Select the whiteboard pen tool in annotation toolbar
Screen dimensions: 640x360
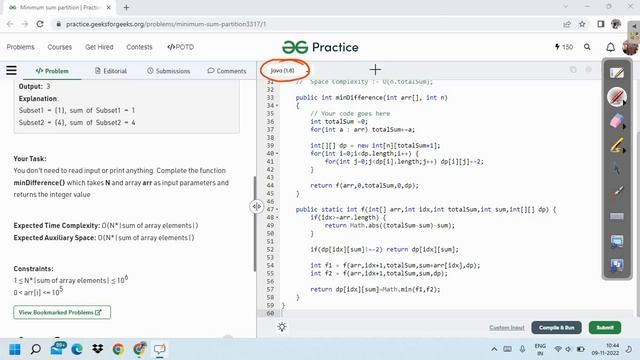617,73
